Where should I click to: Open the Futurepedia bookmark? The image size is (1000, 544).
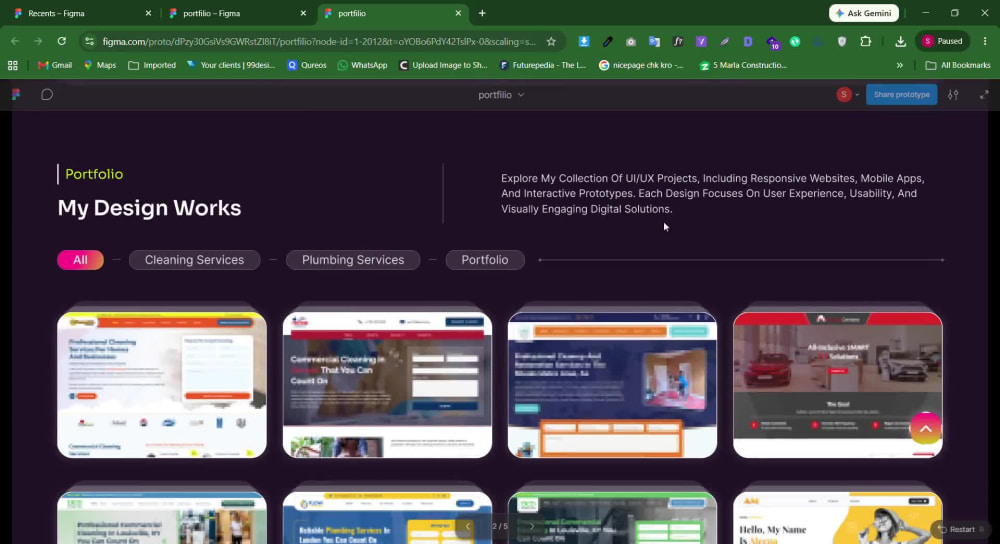coord(542,65)
